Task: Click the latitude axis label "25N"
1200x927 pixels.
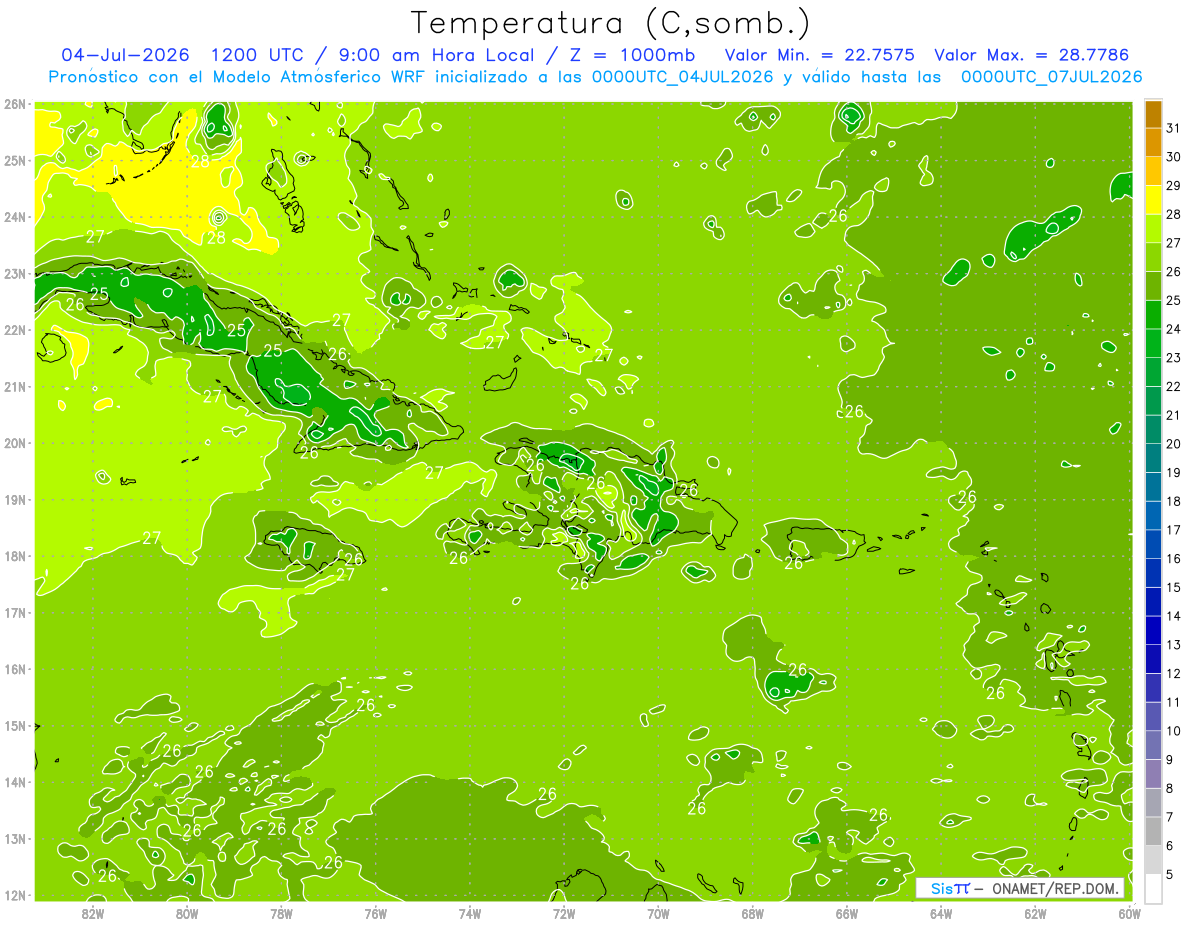Action: click(15, 160)
